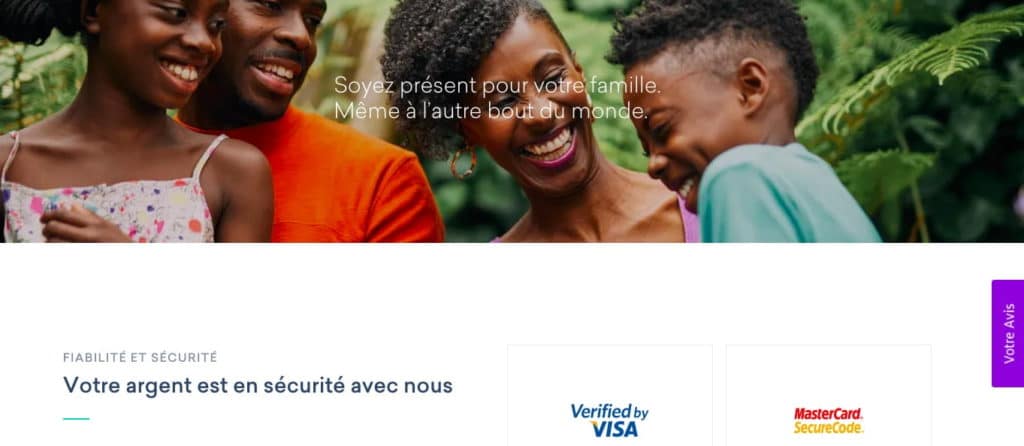This screenshot has width=1024, height=446.
Task: Click the yellow SecureCode text in logo
Action: coord(828,428)
